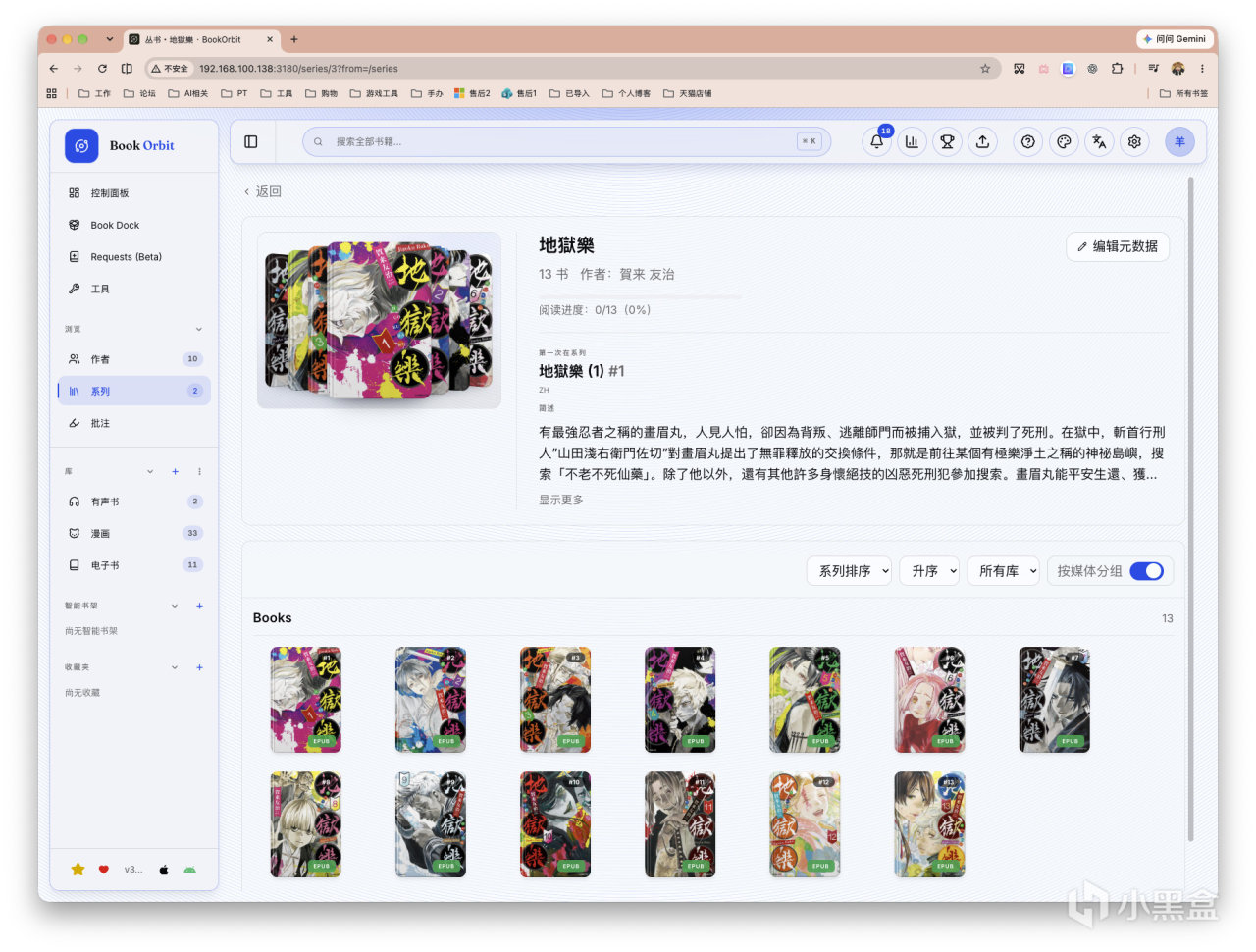Click the user avatar 羊 icon
Screen dimensions: 1256x952
pos(1179,142)
